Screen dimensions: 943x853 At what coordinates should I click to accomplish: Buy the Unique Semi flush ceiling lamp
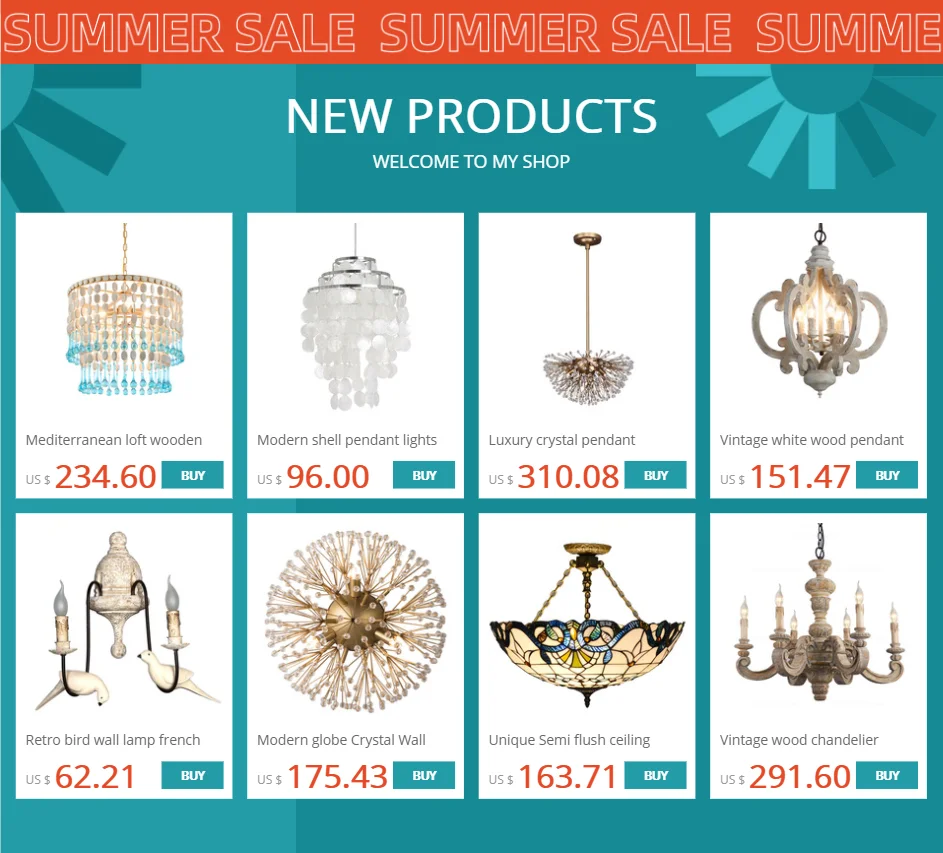656,775
